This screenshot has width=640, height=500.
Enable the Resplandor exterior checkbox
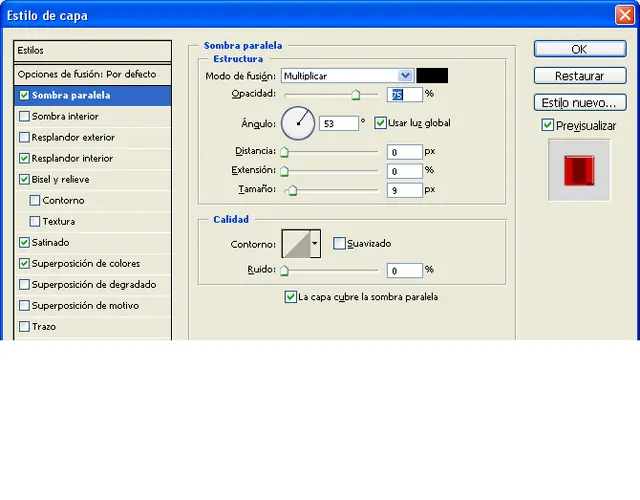click(24, 137)
